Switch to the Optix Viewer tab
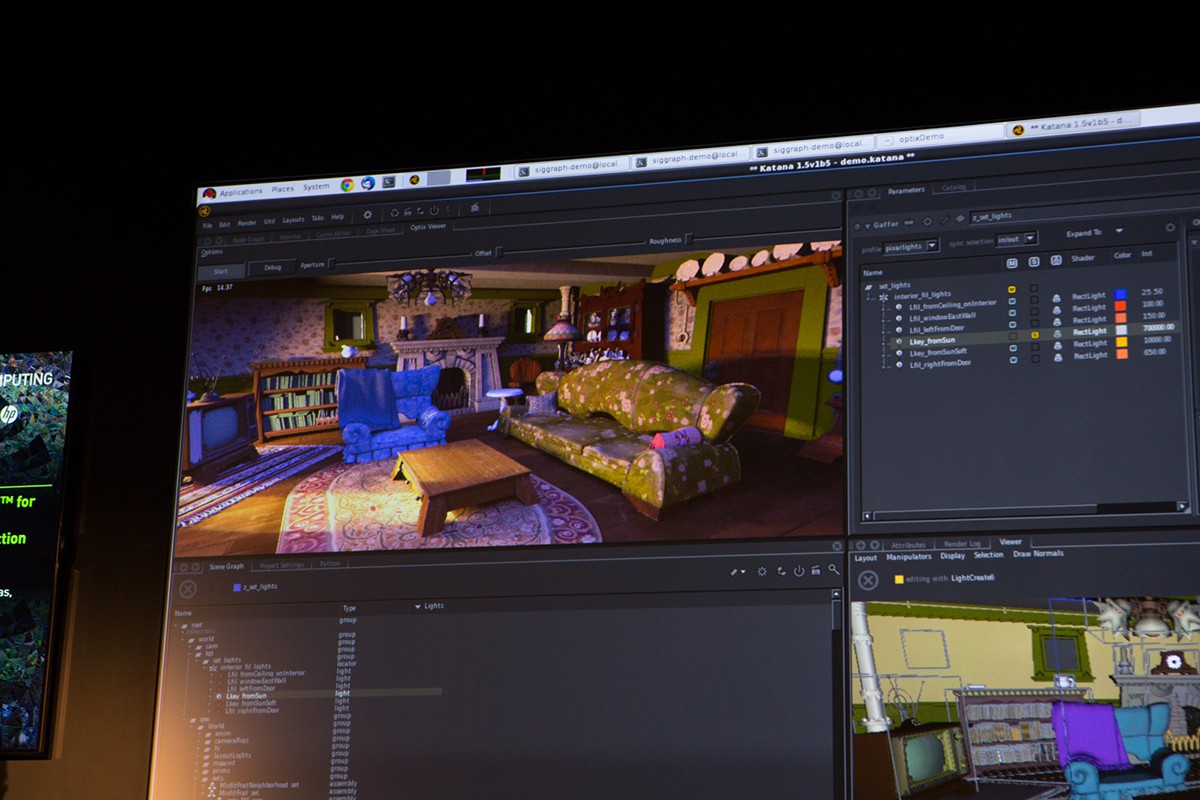Image resolution: width=1200 pixels, height=800 pixels. tap(428, 227)
